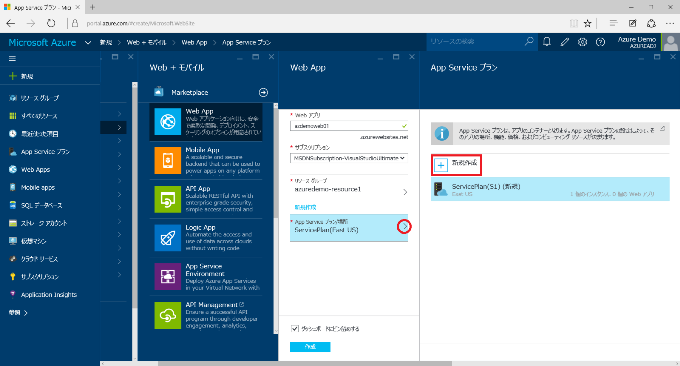The width and height of the screenshot is (680, 366).
Task: Maximize the Web App blade
Action: click(x=396, y=57)
